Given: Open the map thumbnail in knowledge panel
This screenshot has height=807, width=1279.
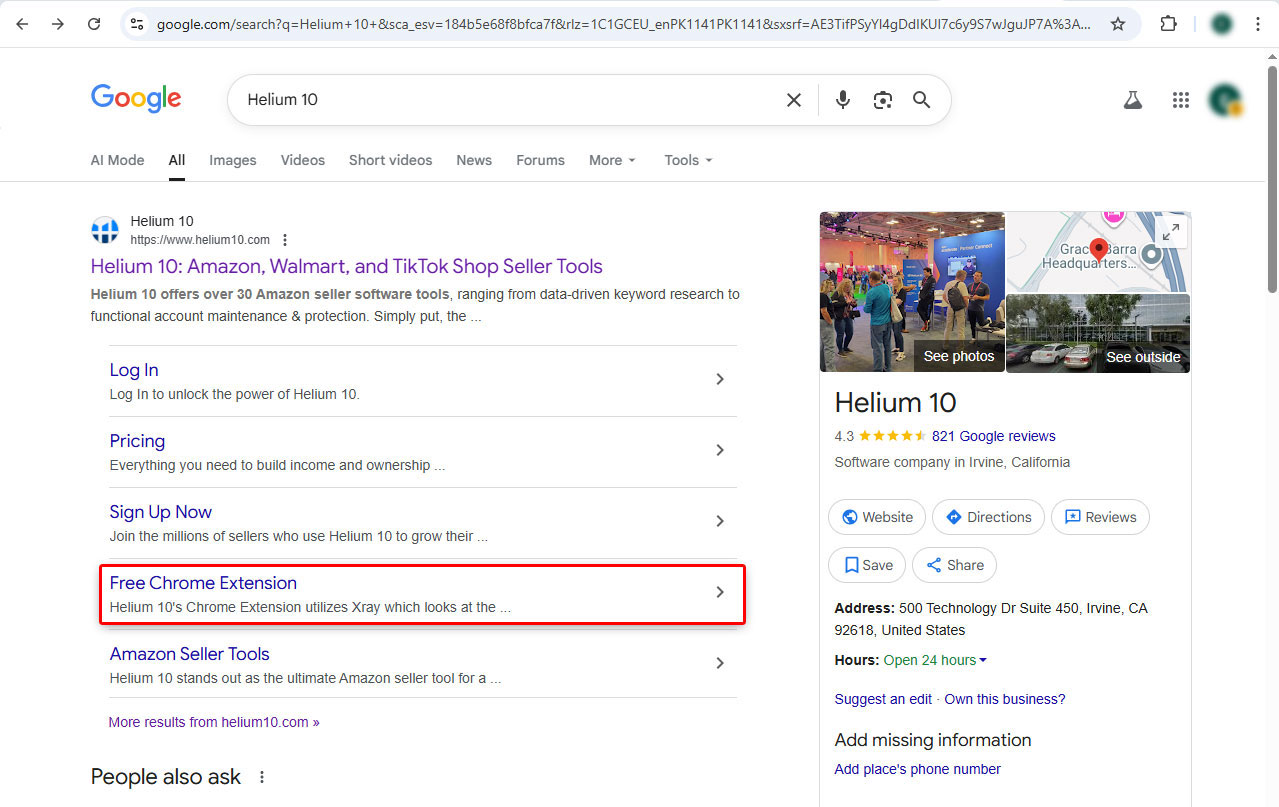Looking at the screenshot, I should (1098, 252).
